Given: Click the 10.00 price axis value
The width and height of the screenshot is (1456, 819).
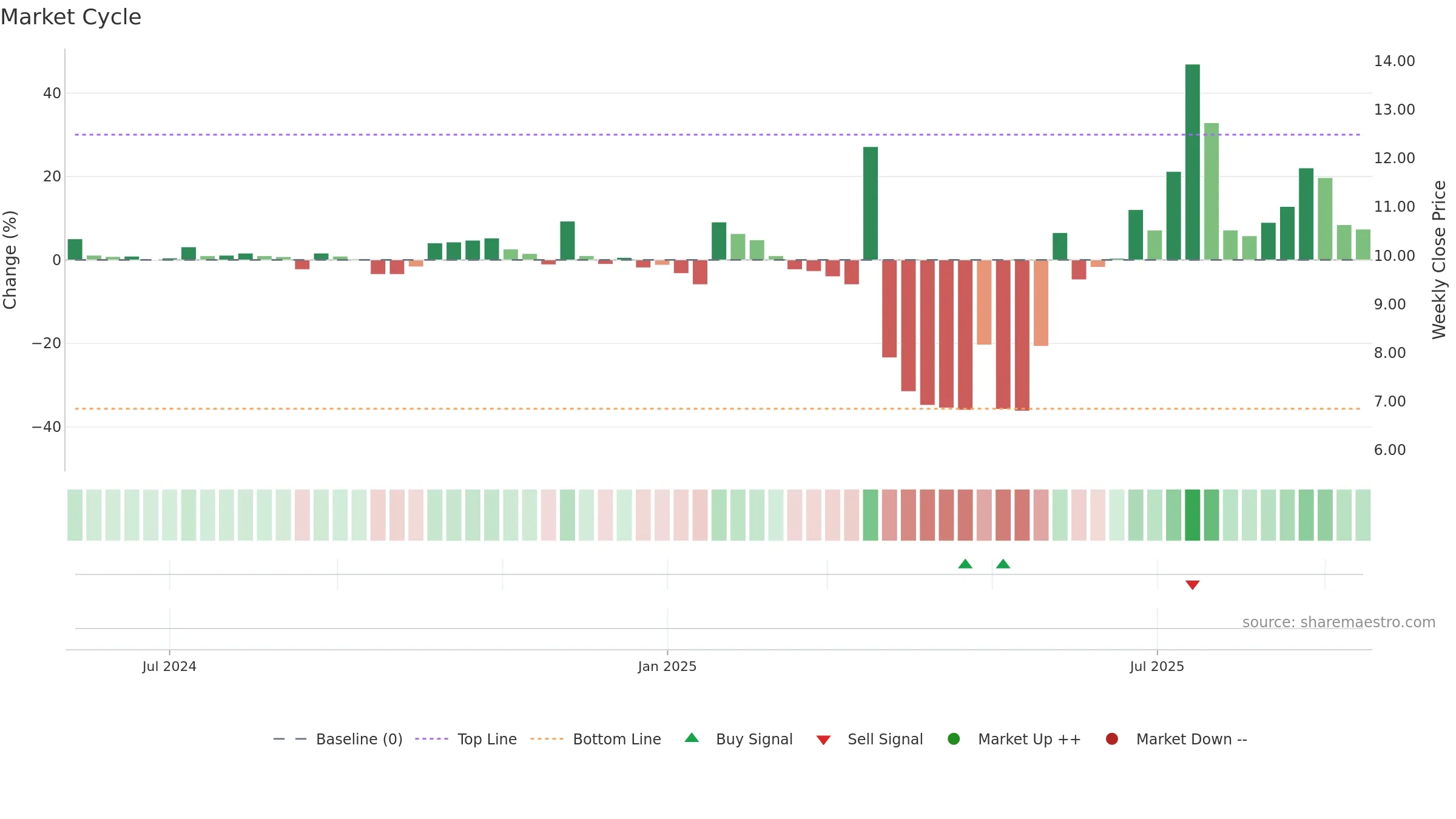Looking at the screenshot, I should click(1394, 255).
